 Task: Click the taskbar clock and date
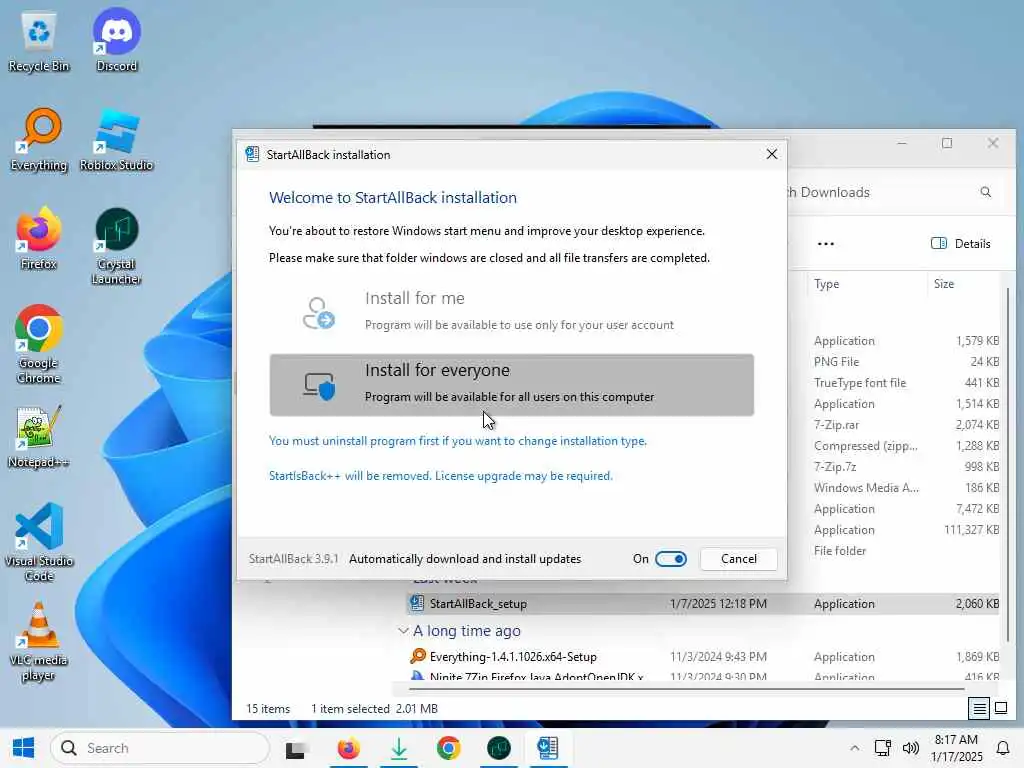click(956, 748)
